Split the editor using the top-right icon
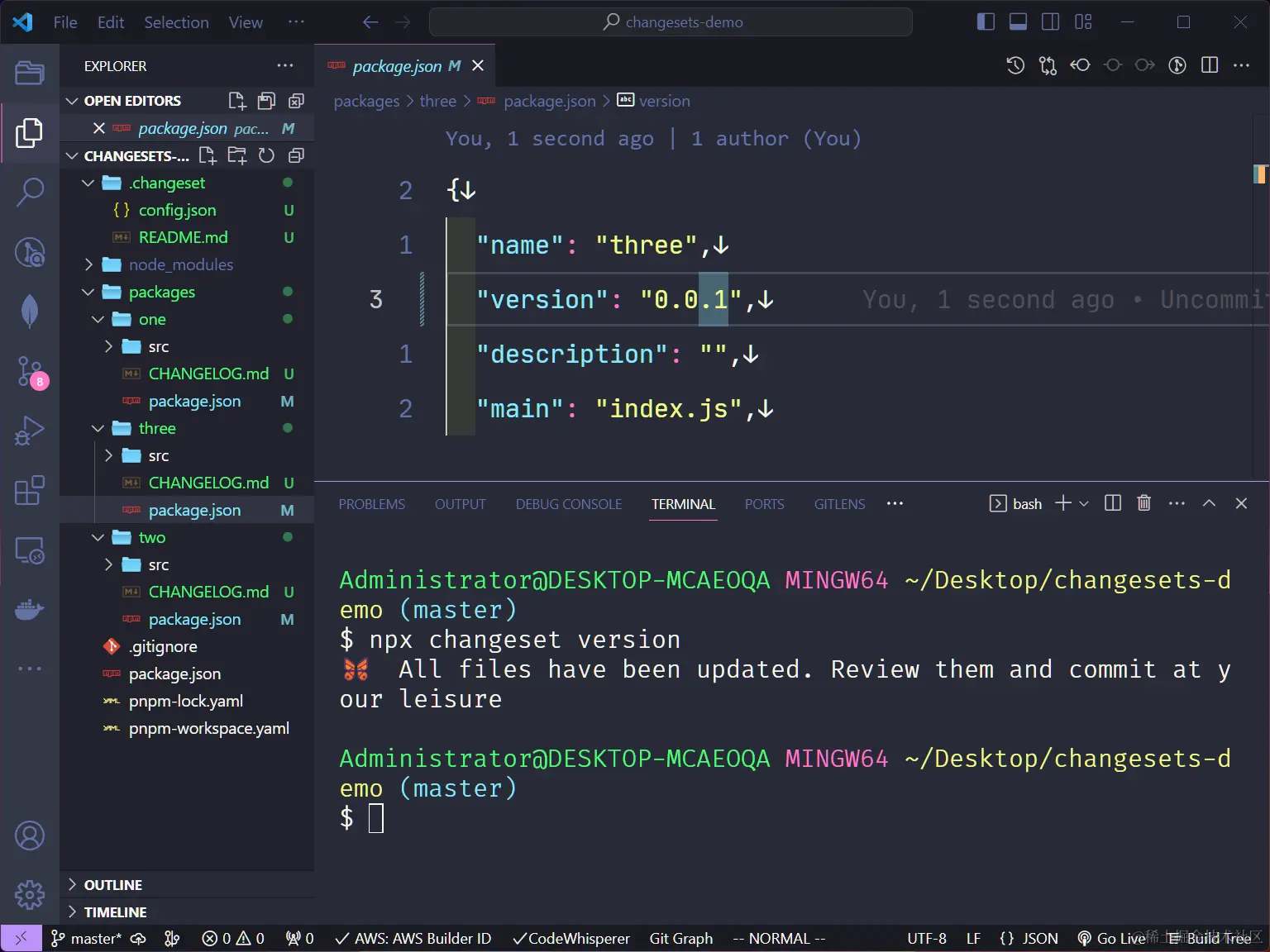Image resolution: width=1270 pixels, height=952 pixels. click(x=1210, y=65)
